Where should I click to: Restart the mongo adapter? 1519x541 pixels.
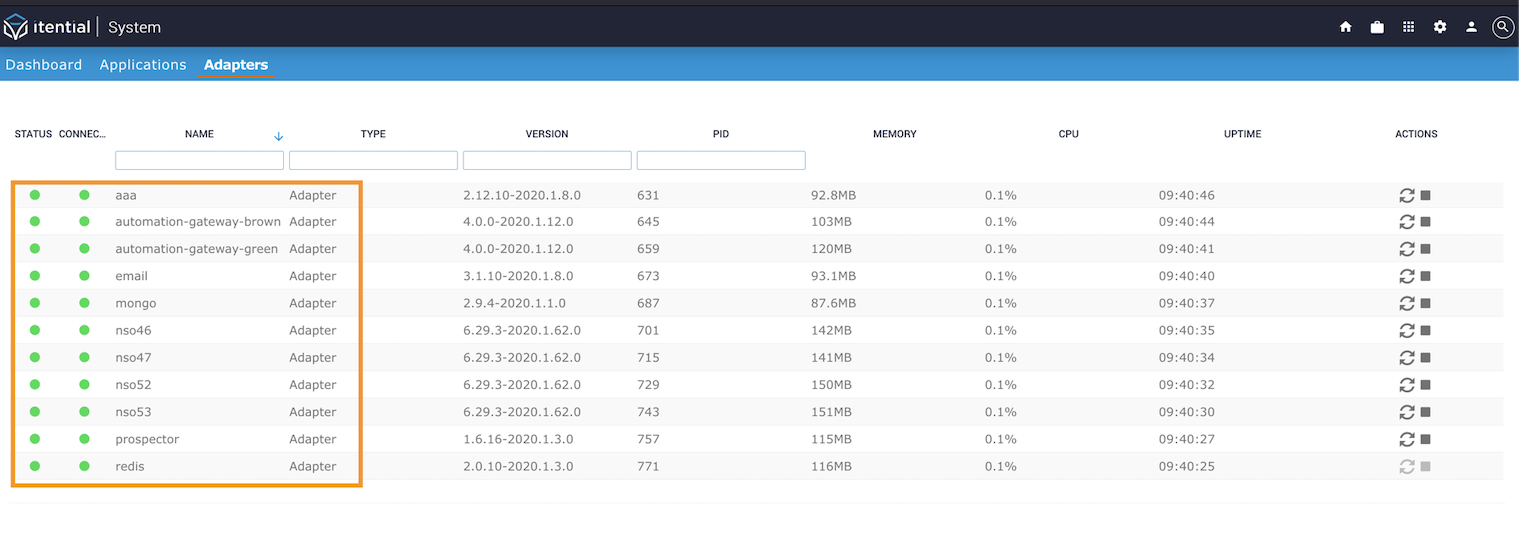click(x=1407, y=303)
